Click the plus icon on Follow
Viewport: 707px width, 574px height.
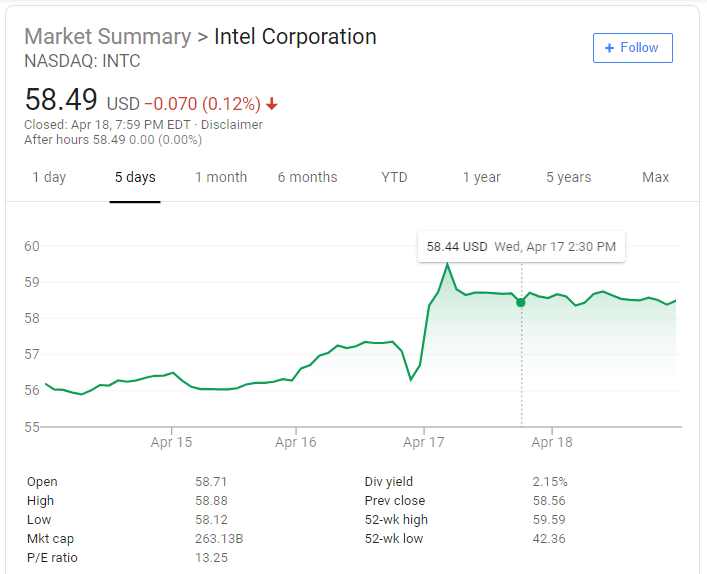pos(609,48)
